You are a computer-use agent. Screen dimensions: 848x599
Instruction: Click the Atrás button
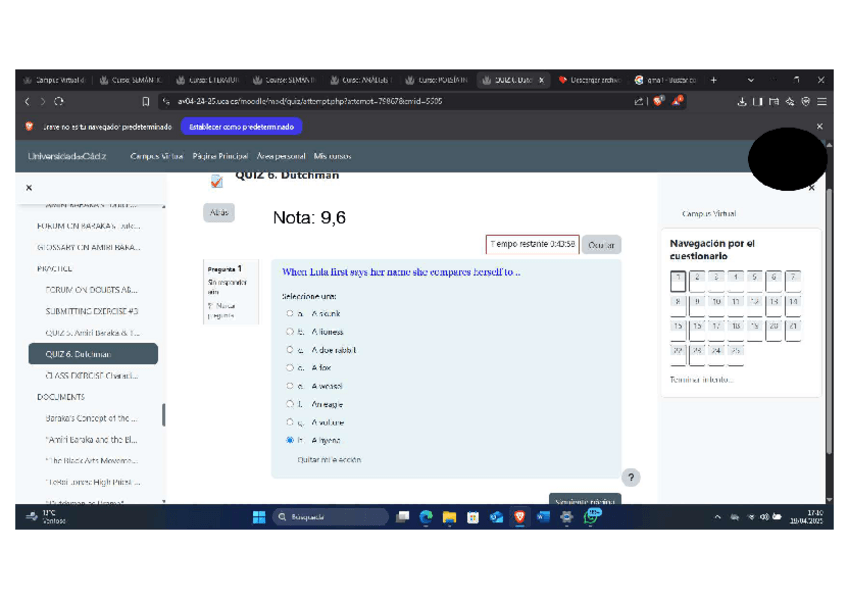219,212
